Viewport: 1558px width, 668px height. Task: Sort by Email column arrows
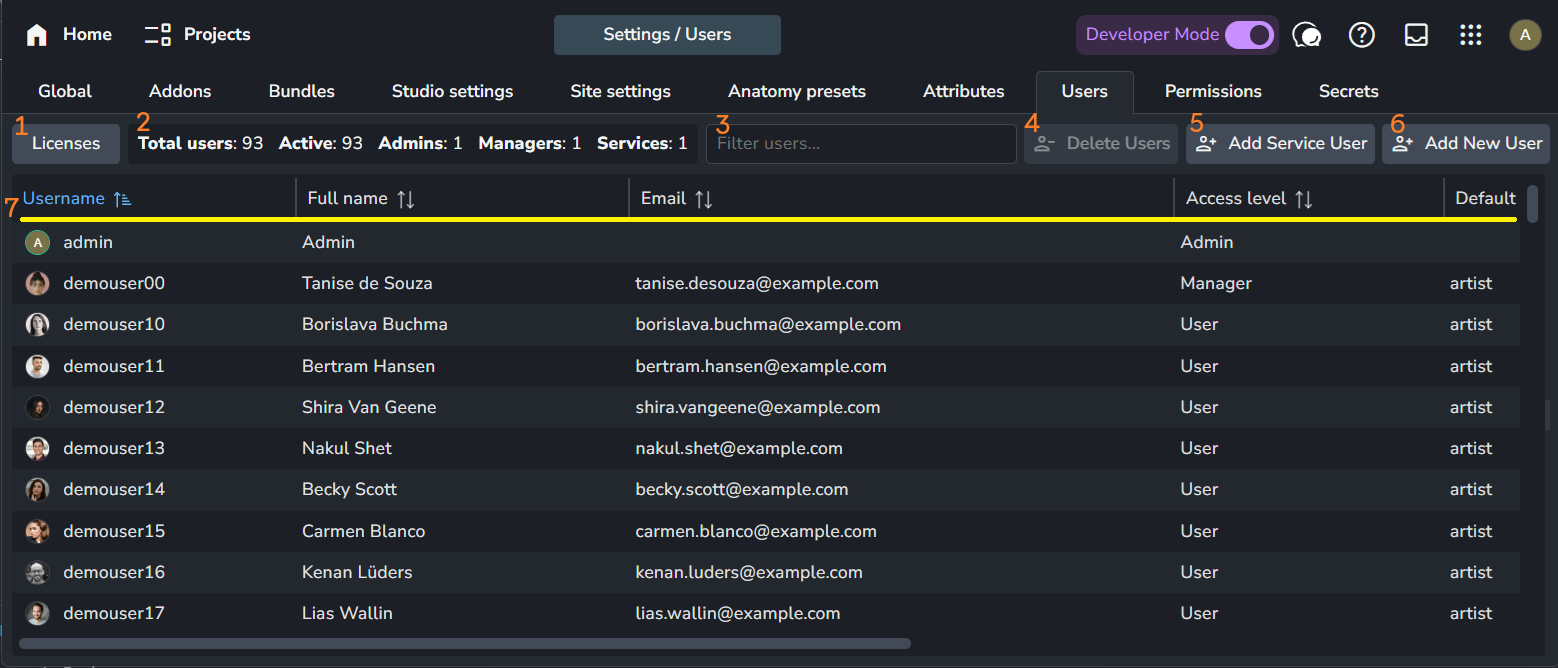tap(704, 199)
